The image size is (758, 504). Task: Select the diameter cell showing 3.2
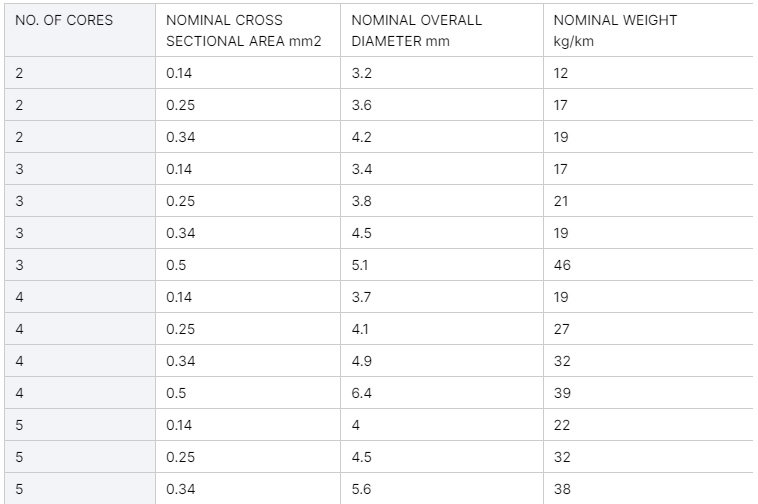[x=442, y=73]
